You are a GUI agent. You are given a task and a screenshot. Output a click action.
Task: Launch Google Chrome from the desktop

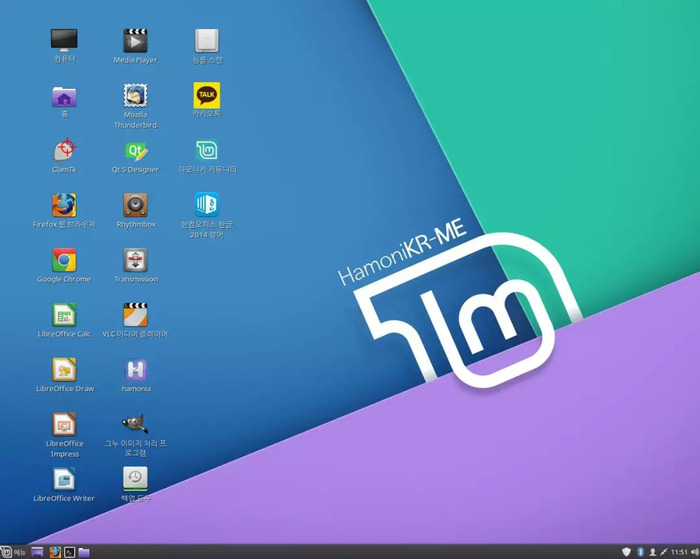tap(64, 260)
